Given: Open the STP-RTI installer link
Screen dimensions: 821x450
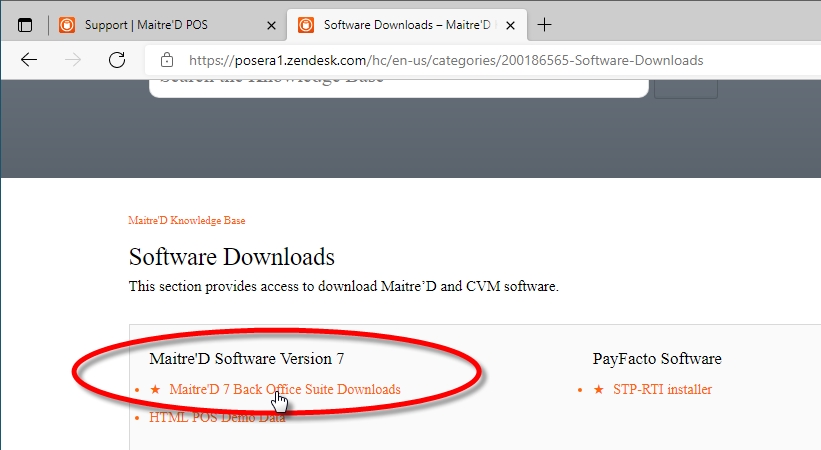Looking at the screenshot, I should click(662, 389).
